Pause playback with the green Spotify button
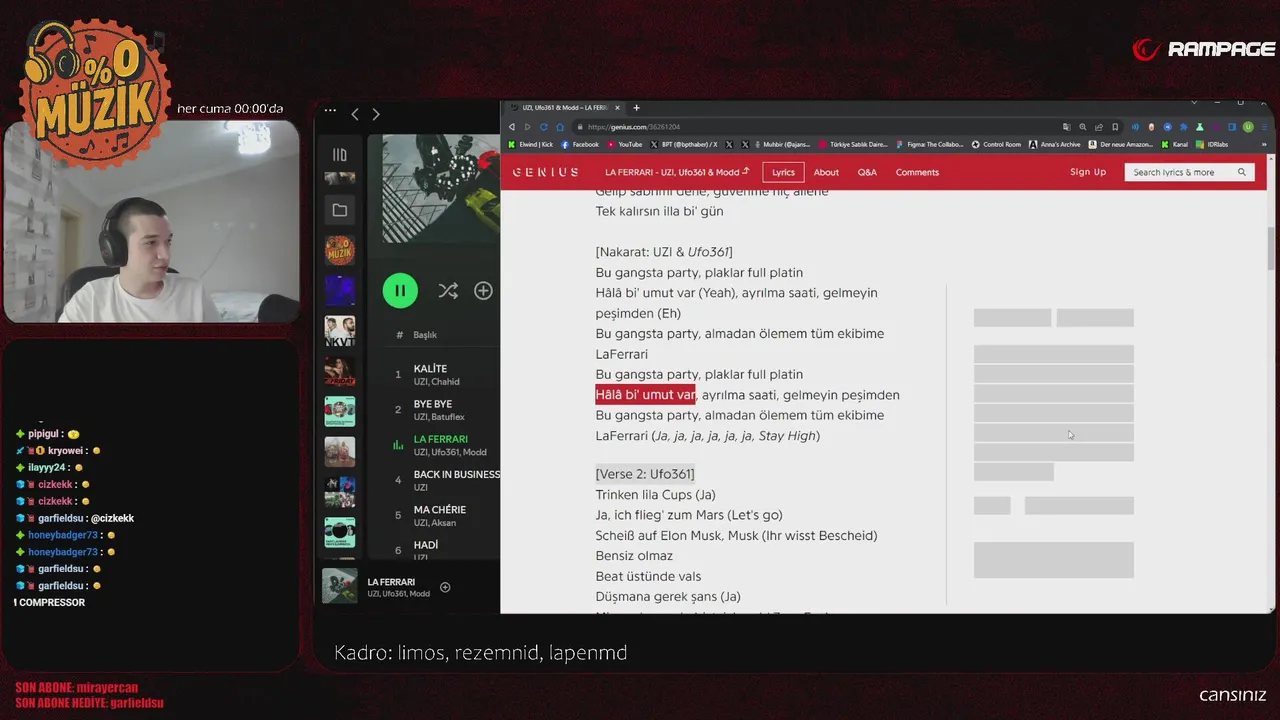 click(400, 291)
